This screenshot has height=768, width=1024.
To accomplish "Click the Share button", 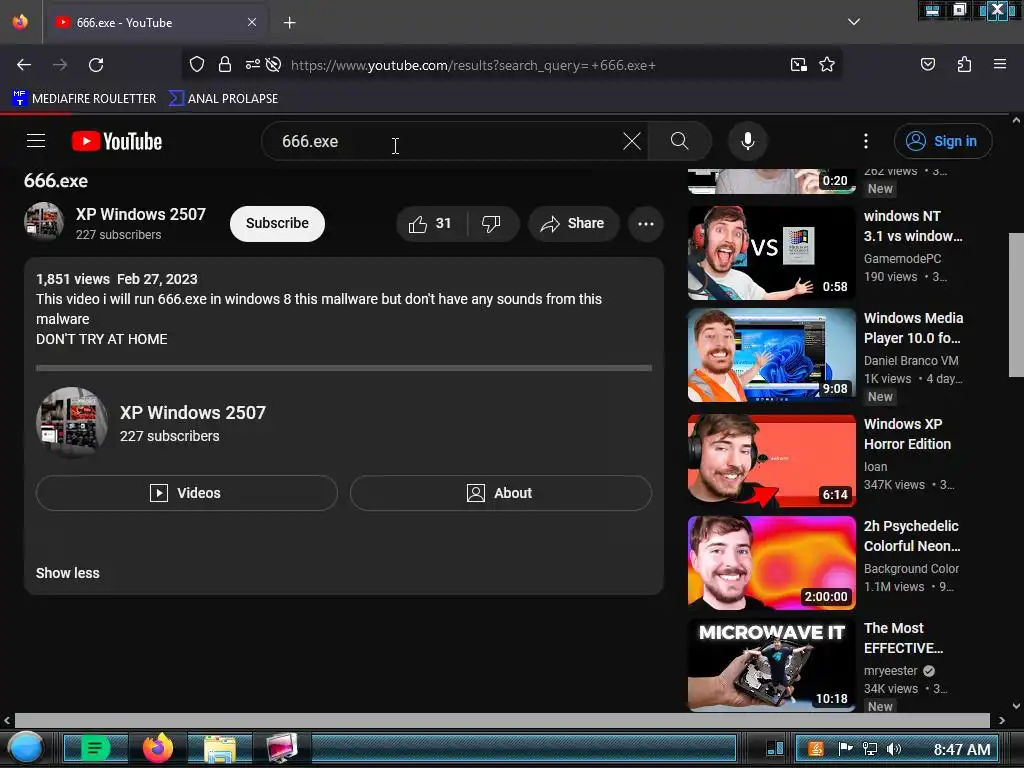I will (573, 224).
